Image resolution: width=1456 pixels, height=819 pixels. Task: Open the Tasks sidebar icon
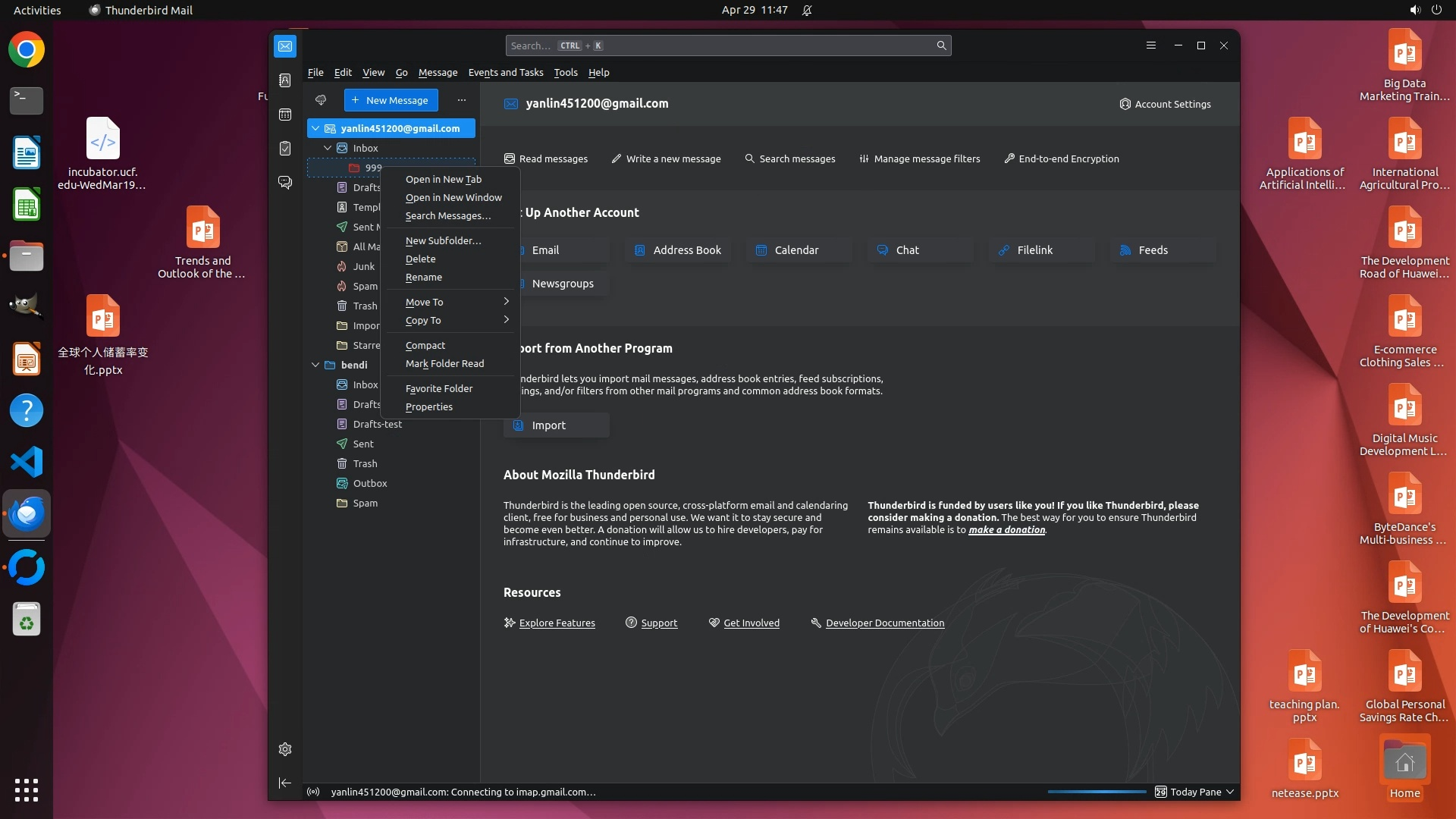click(285, 149)
